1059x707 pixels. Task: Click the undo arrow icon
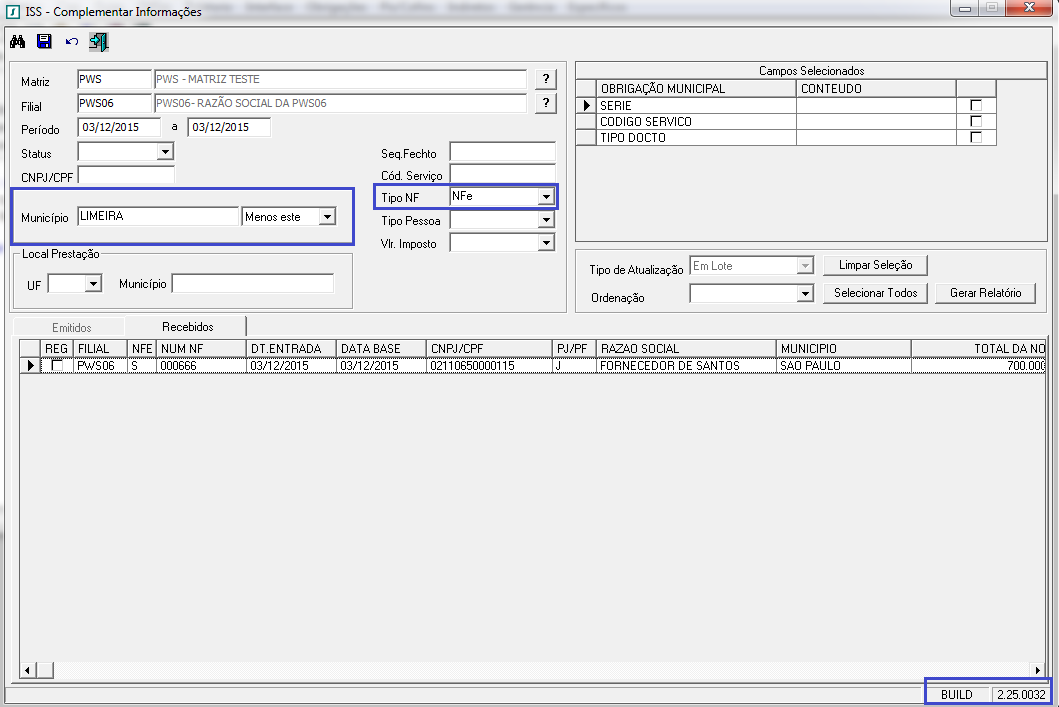pos(71,42)
